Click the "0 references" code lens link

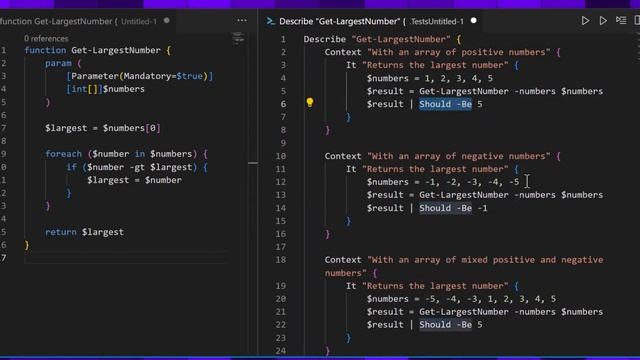[x=46, y=39]
